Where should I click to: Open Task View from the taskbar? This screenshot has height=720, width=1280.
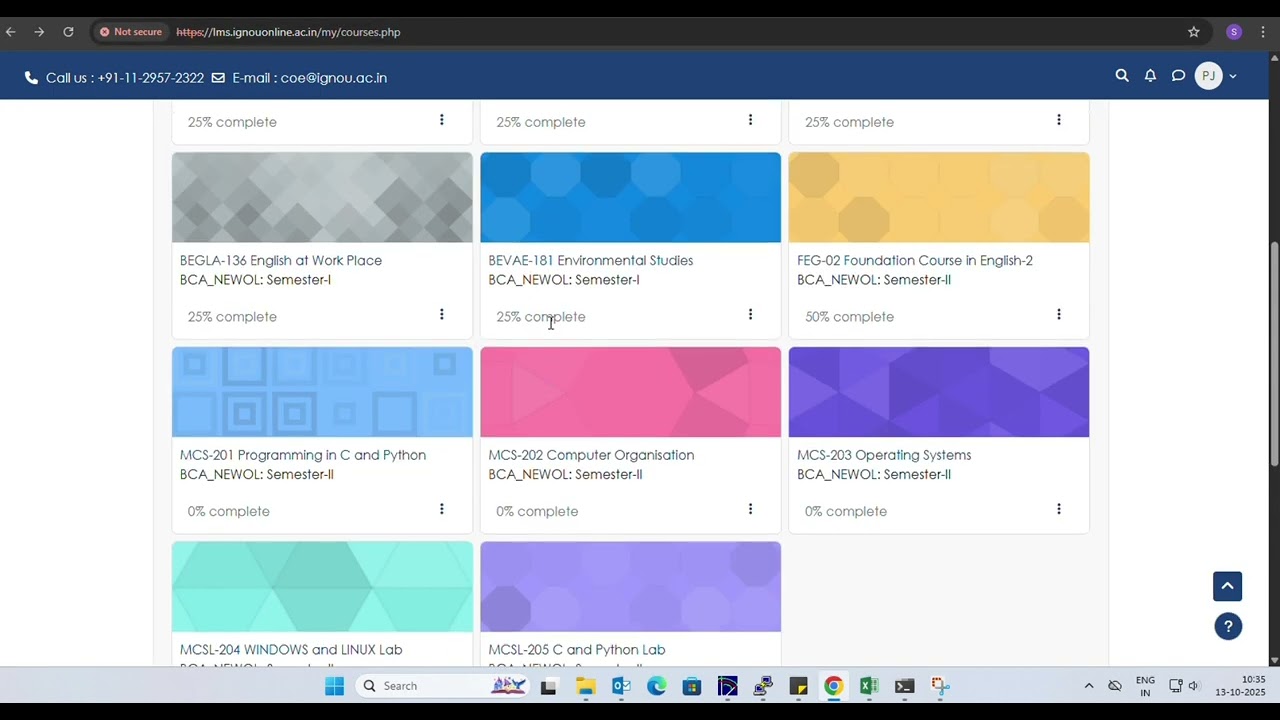coord(548,686)
